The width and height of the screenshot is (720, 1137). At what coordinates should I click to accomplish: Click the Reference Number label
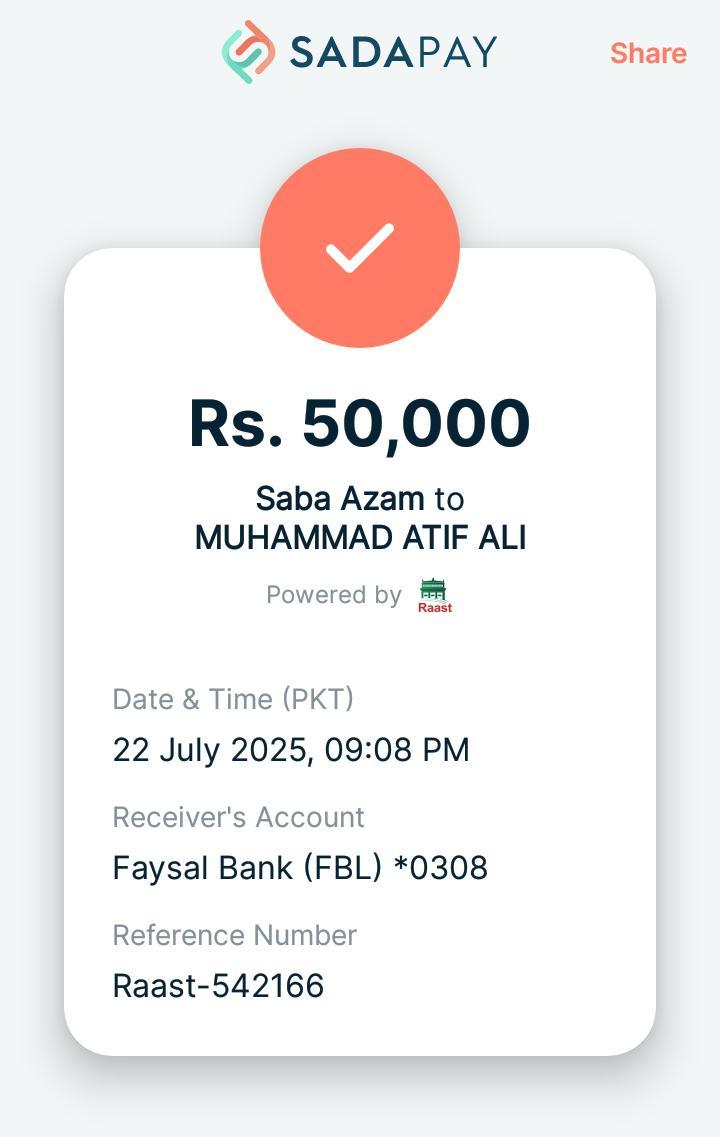click(234, 935)
